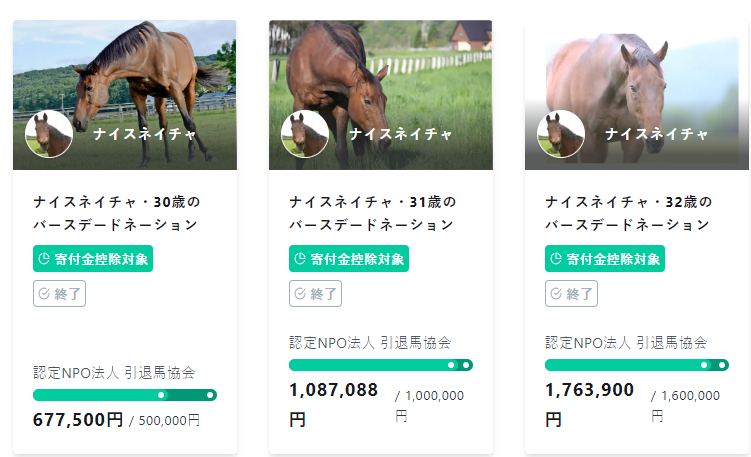Click the round horse avatar on 31歳 card
The height and width of the screenshot is (457, 751).
coord(305,134)
